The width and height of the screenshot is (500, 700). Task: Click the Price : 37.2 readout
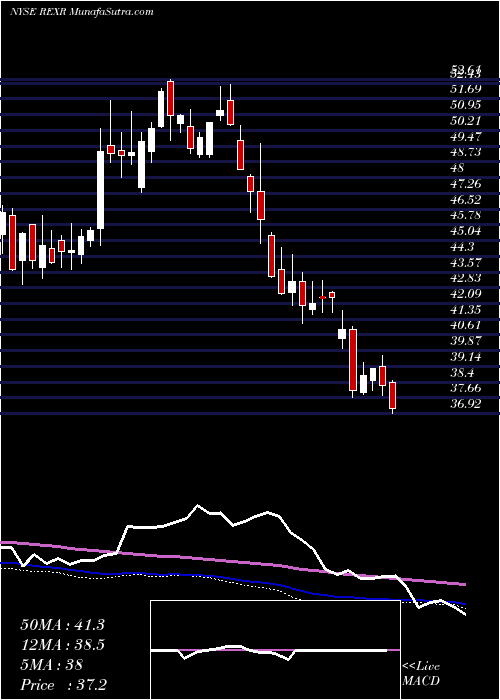63,685
